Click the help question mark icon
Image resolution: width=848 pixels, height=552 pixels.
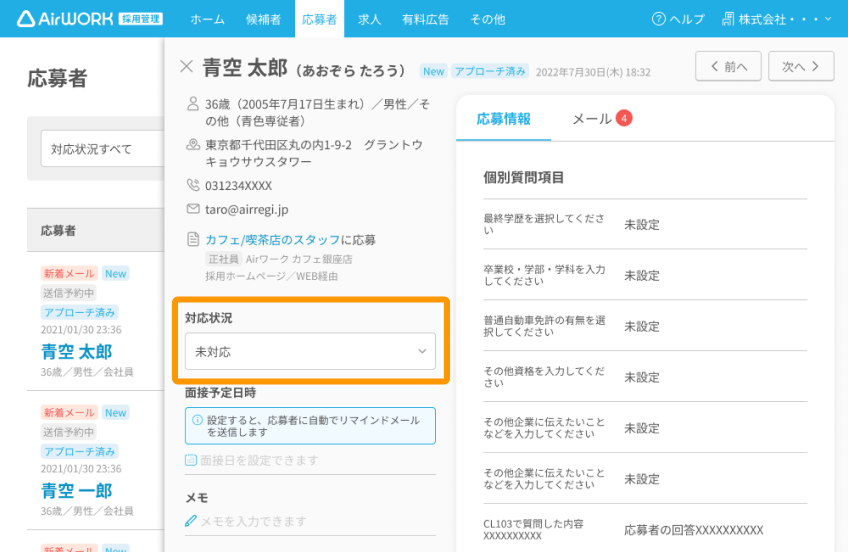pyautogui.click(x=658, y=19)
